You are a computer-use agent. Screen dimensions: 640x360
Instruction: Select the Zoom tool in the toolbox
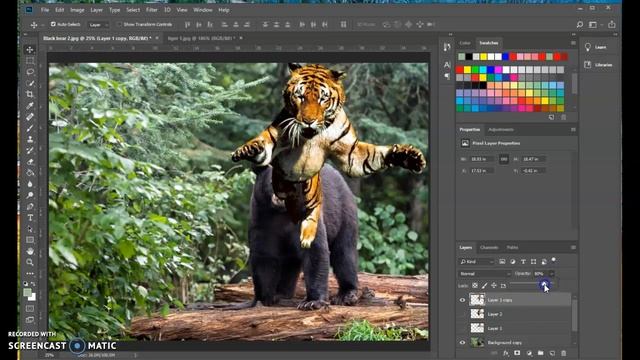[30, 262]
